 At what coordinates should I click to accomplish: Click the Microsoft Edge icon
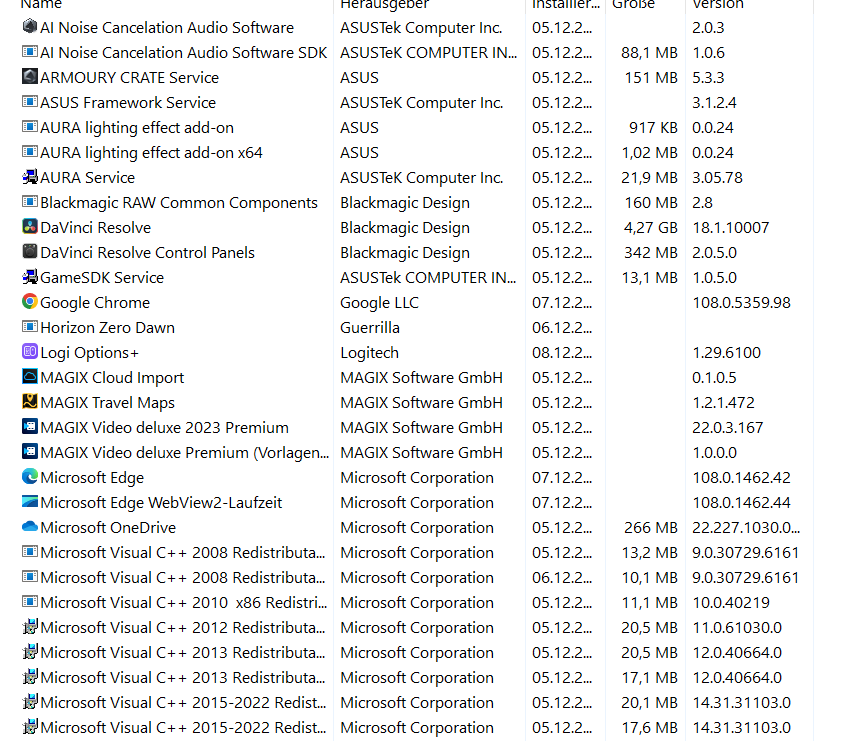(30, 476)
